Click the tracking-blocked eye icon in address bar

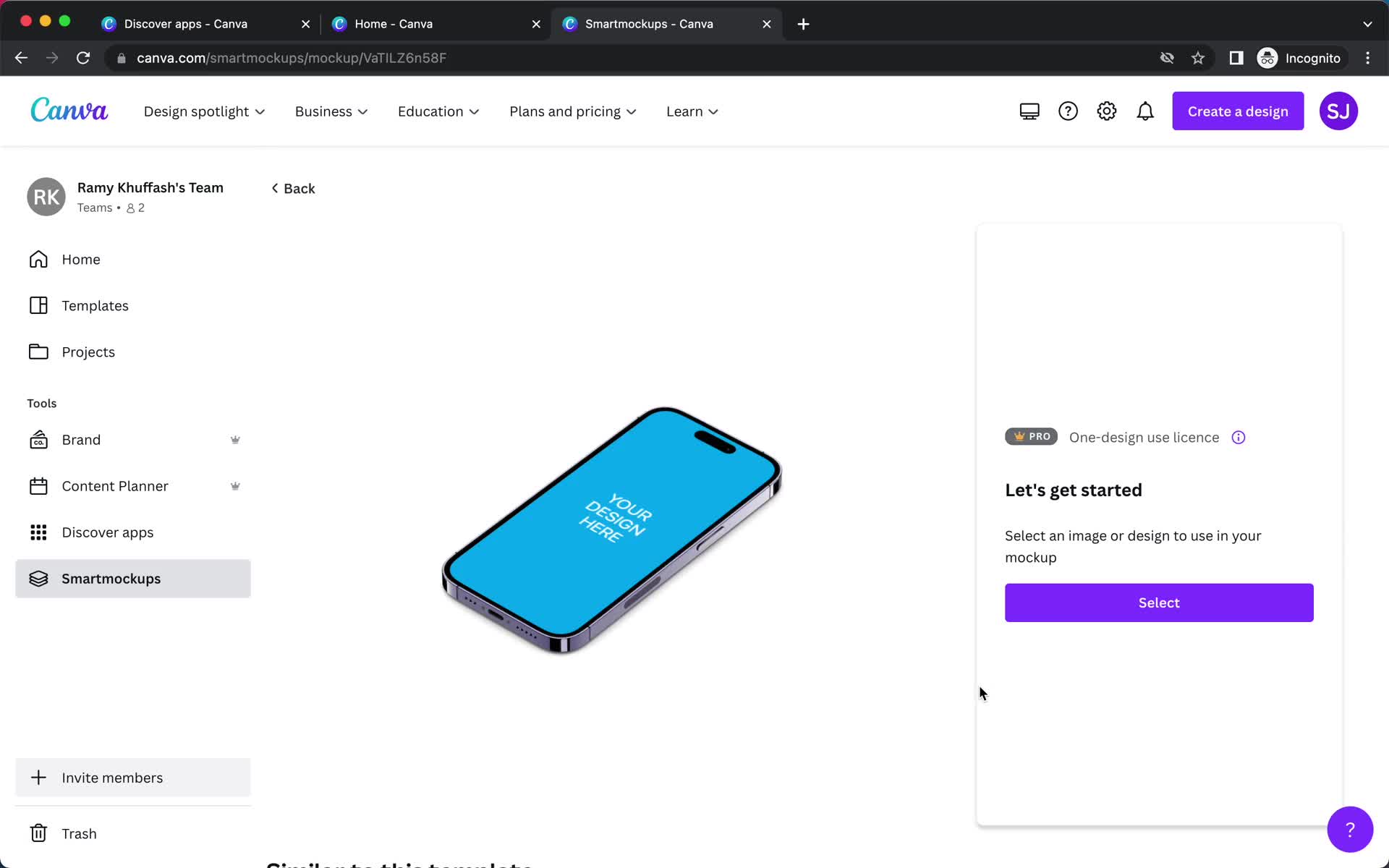[1167, 58]
